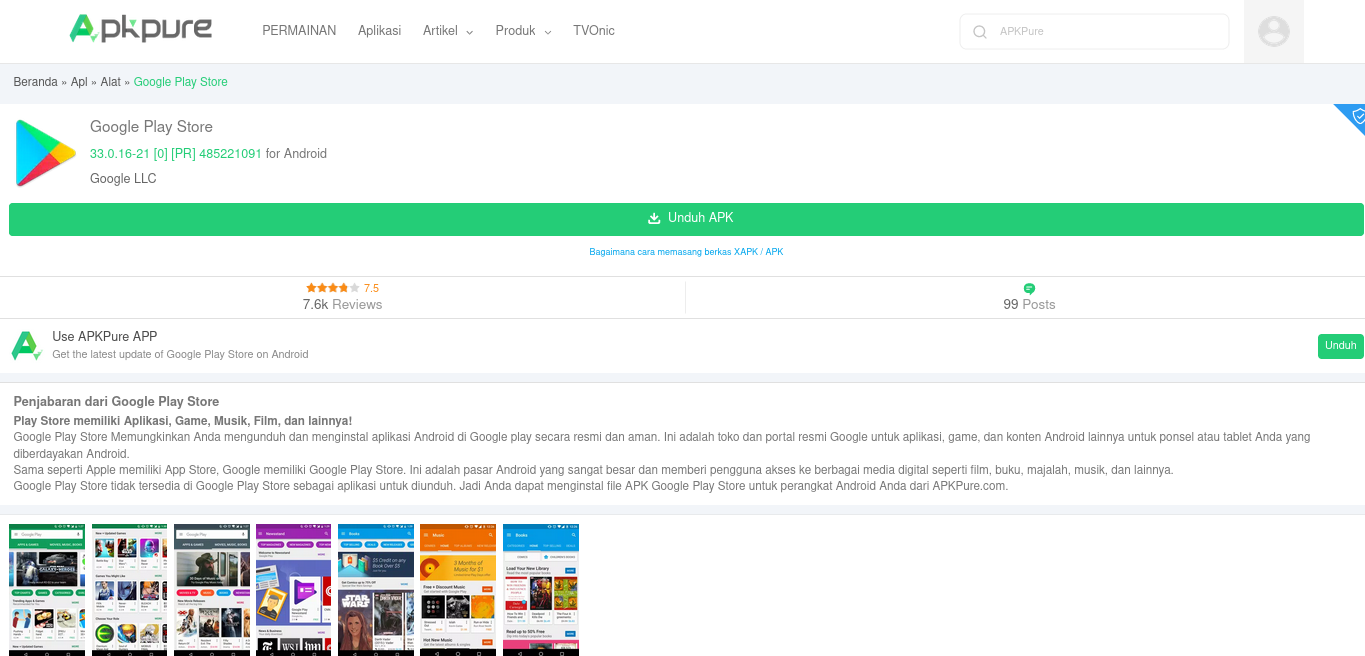Open the 99 Posts link
Screen dimensions: 1365x656
1029,304
